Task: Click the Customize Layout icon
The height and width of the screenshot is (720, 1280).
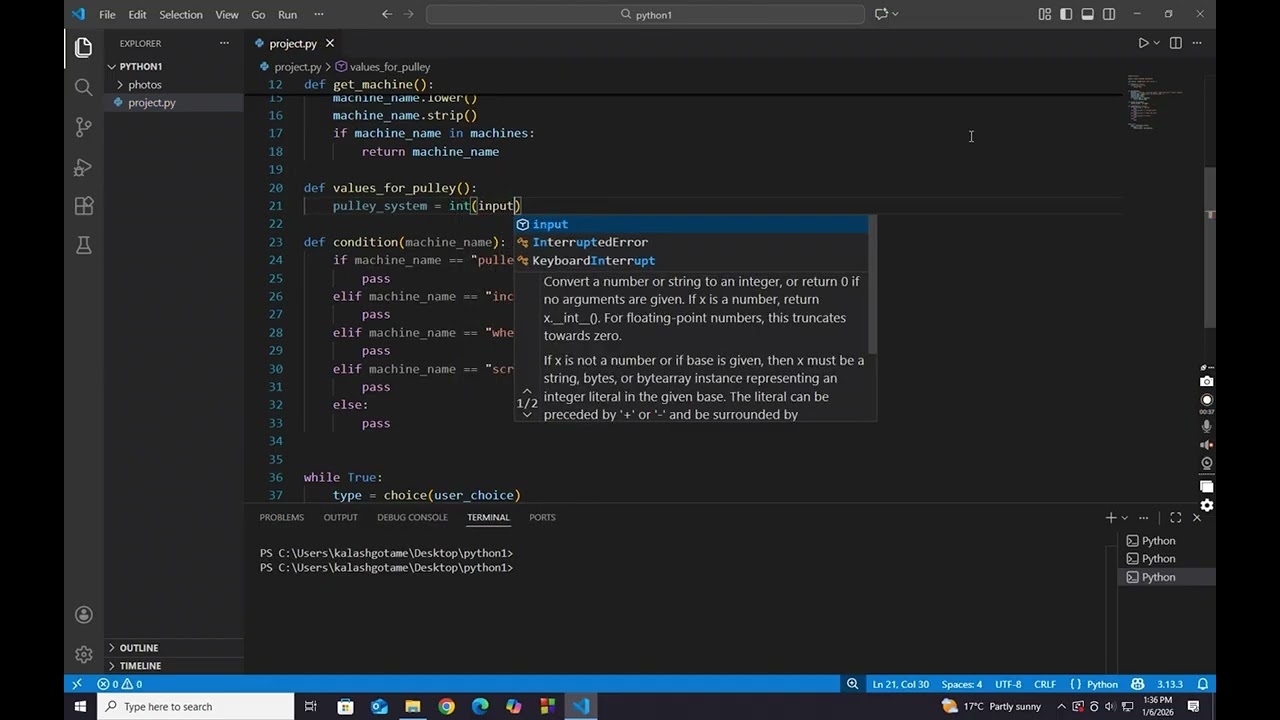Action: tap(1045, 14)
